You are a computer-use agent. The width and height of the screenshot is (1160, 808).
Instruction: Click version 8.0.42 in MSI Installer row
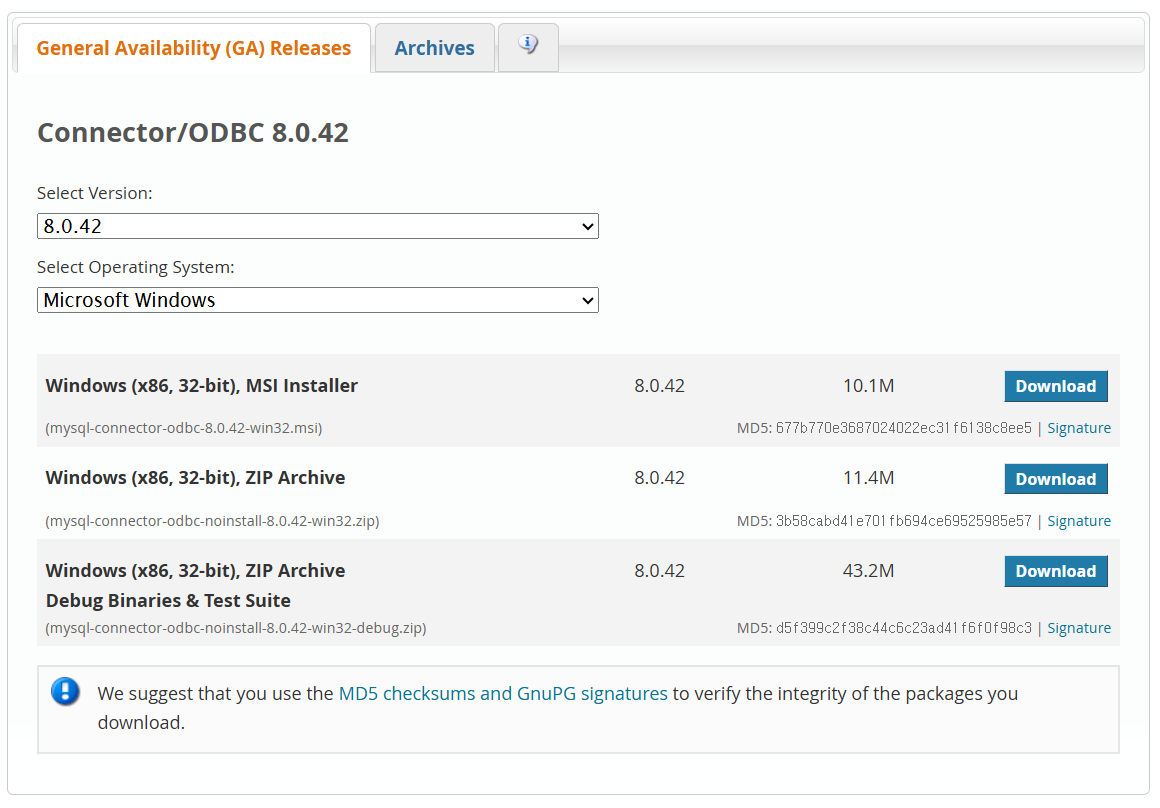[659, 386]
